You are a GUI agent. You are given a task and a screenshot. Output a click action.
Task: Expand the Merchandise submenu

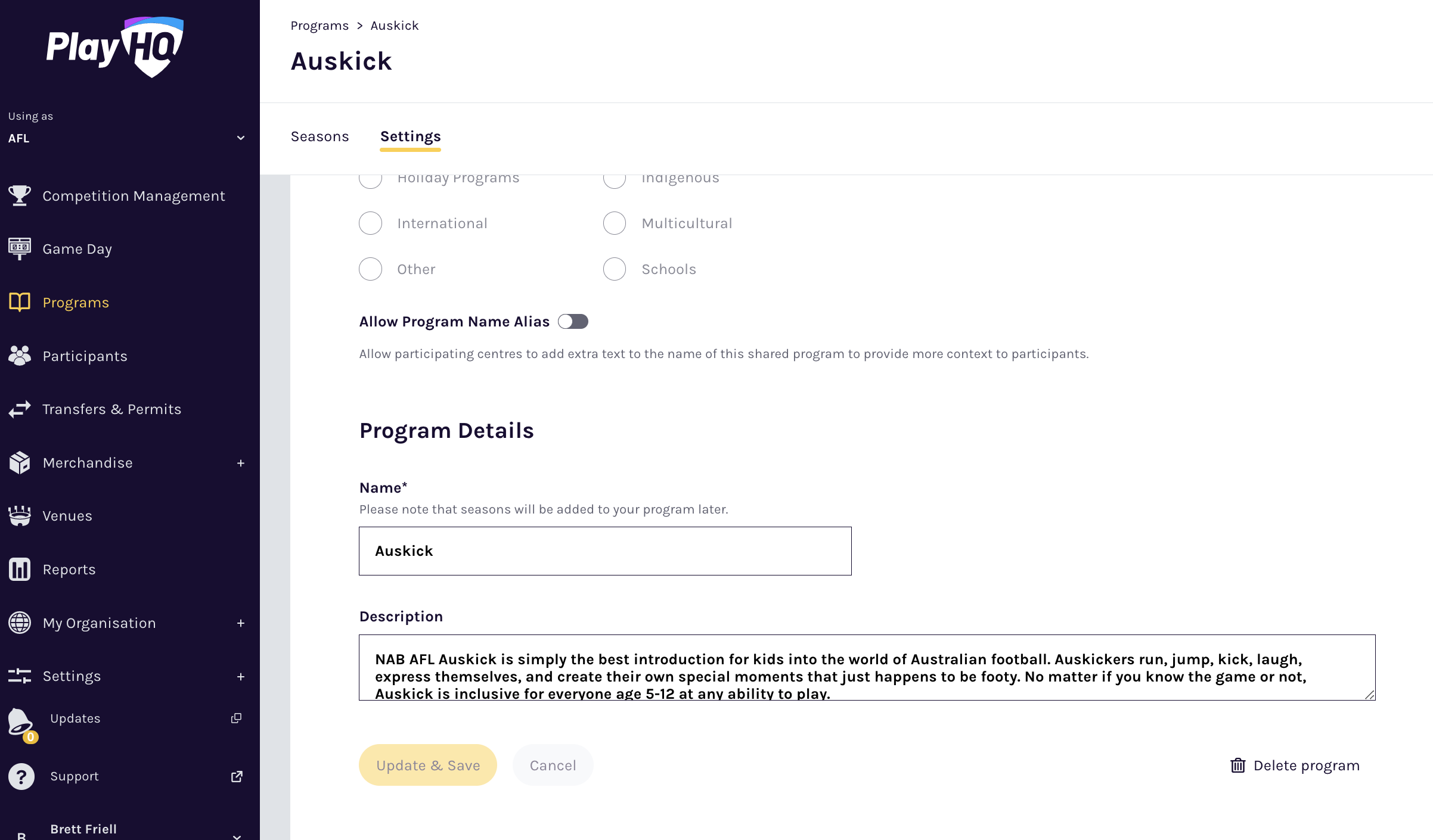pyautogui.click(x=240, y=463)
